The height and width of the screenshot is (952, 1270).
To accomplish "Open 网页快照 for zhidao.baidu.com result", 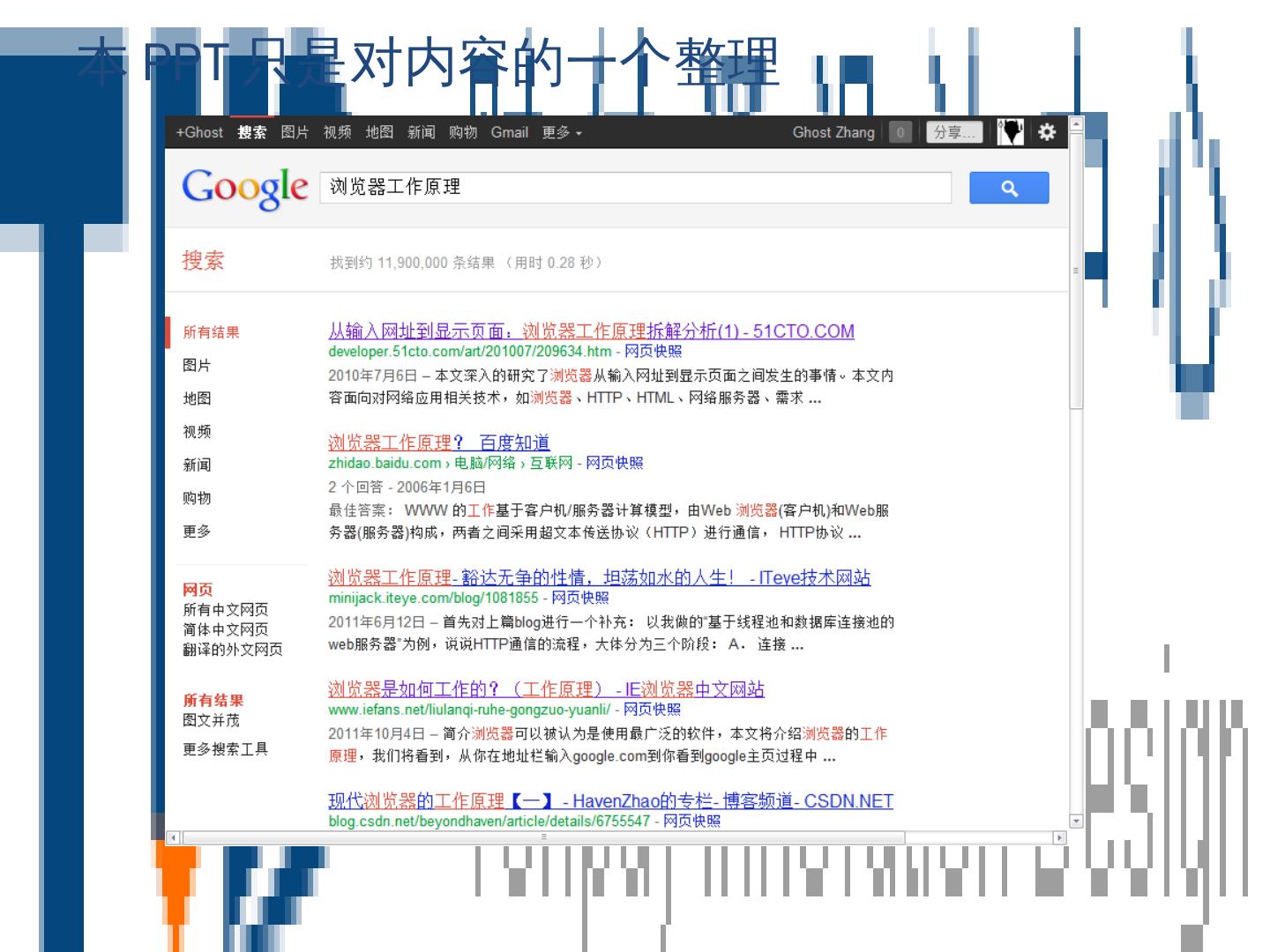I will [x=615, y=464].
